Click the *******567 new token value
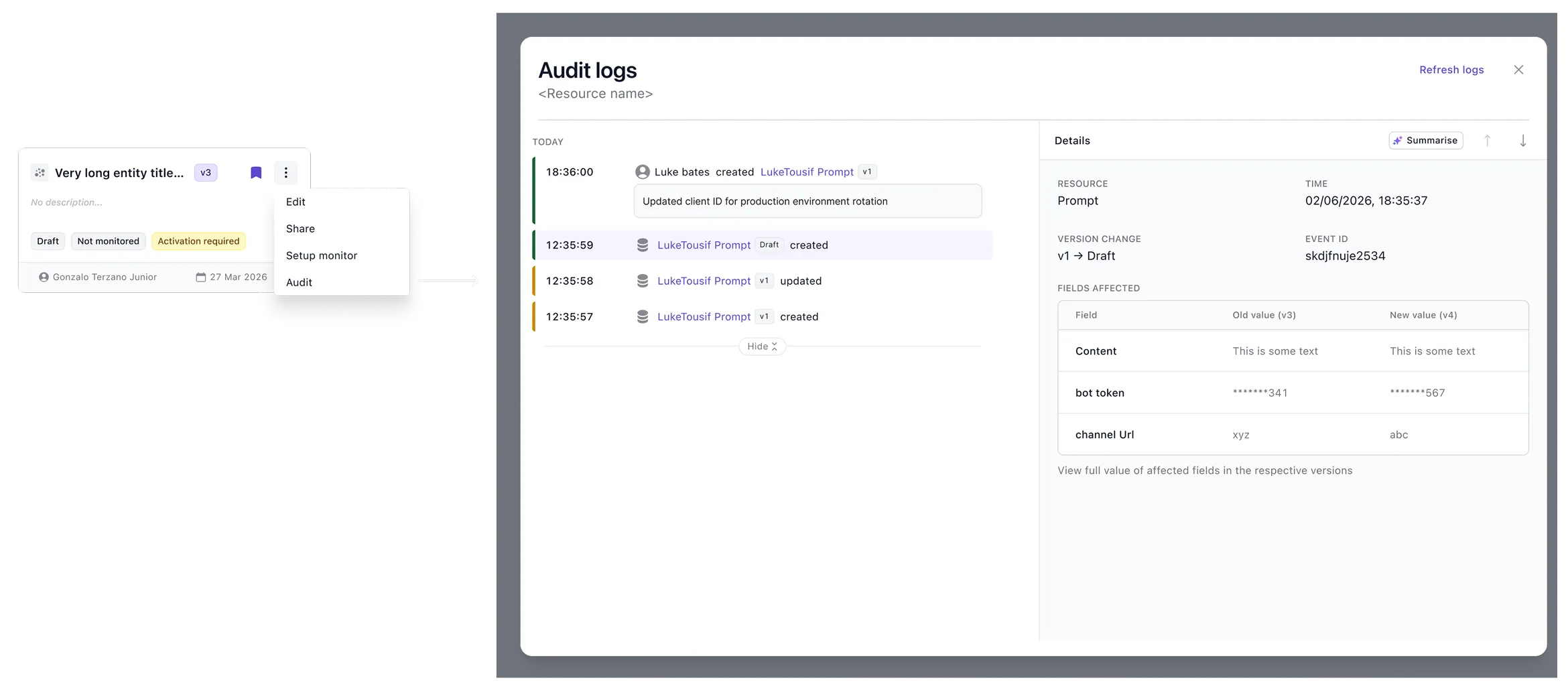Screen dimensions: 1568x689 point(1417,393)
